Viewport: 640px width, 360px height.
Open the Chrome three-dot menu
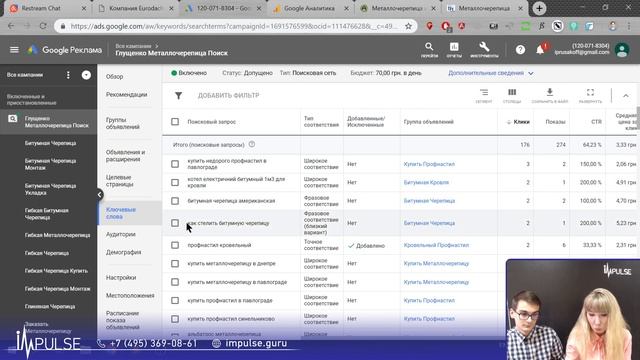629,26
